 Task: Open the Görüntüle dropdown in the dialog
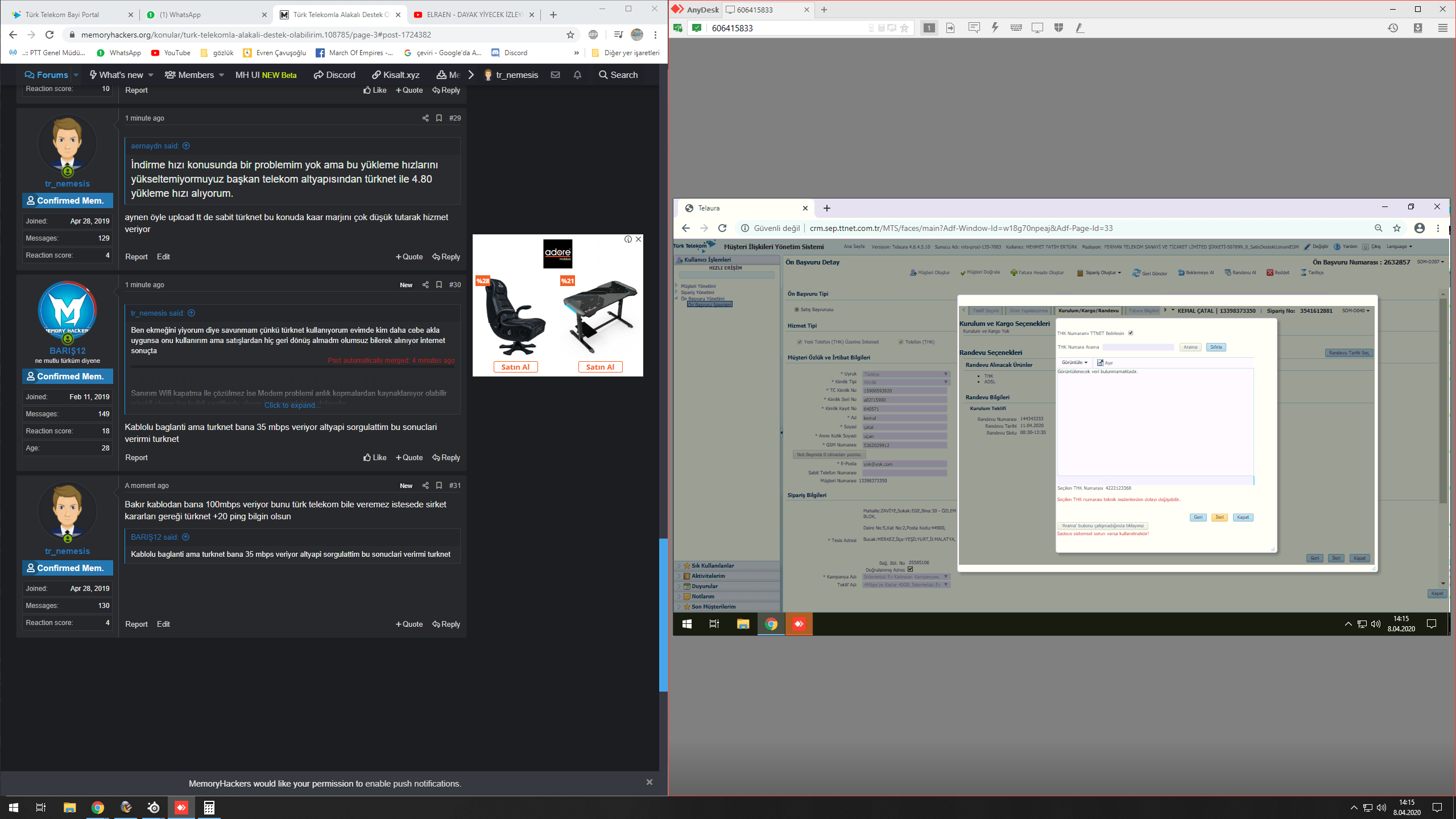[x=1075, y=363]
